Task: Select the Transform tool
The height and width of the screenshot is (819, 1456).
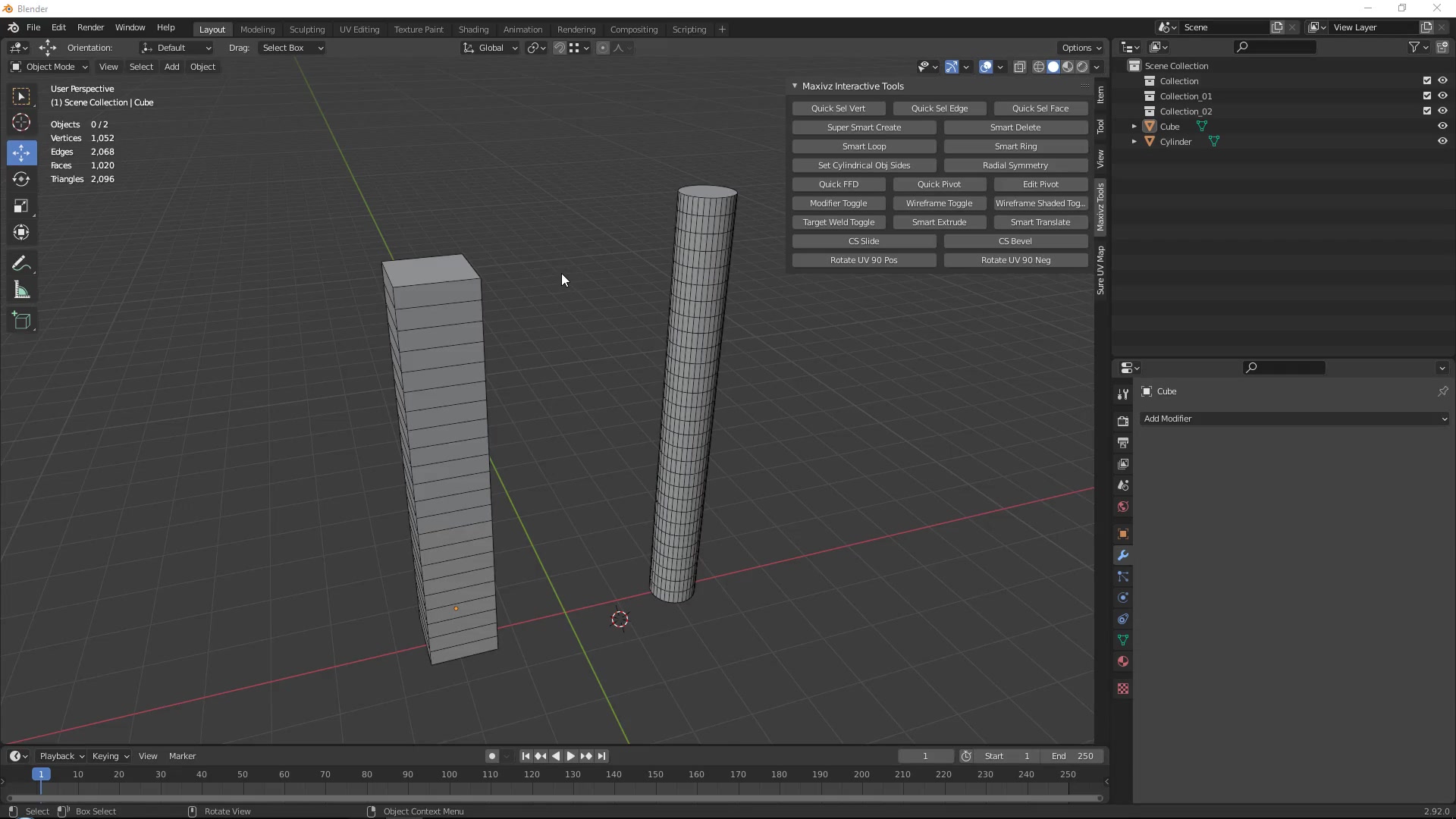Action: [x=21, y=233]
